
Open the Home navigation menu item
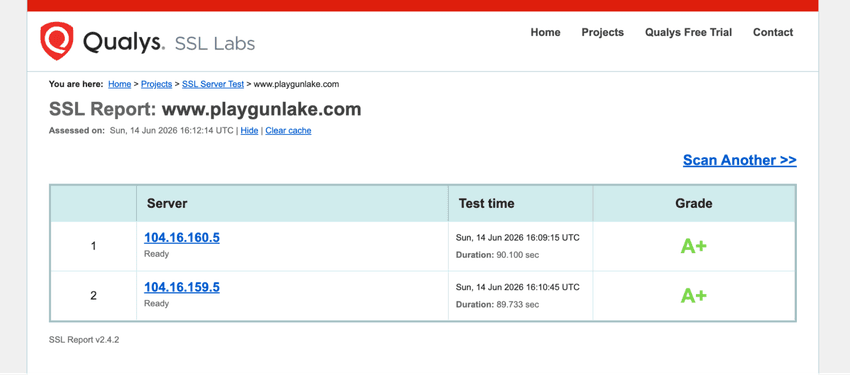545,33
